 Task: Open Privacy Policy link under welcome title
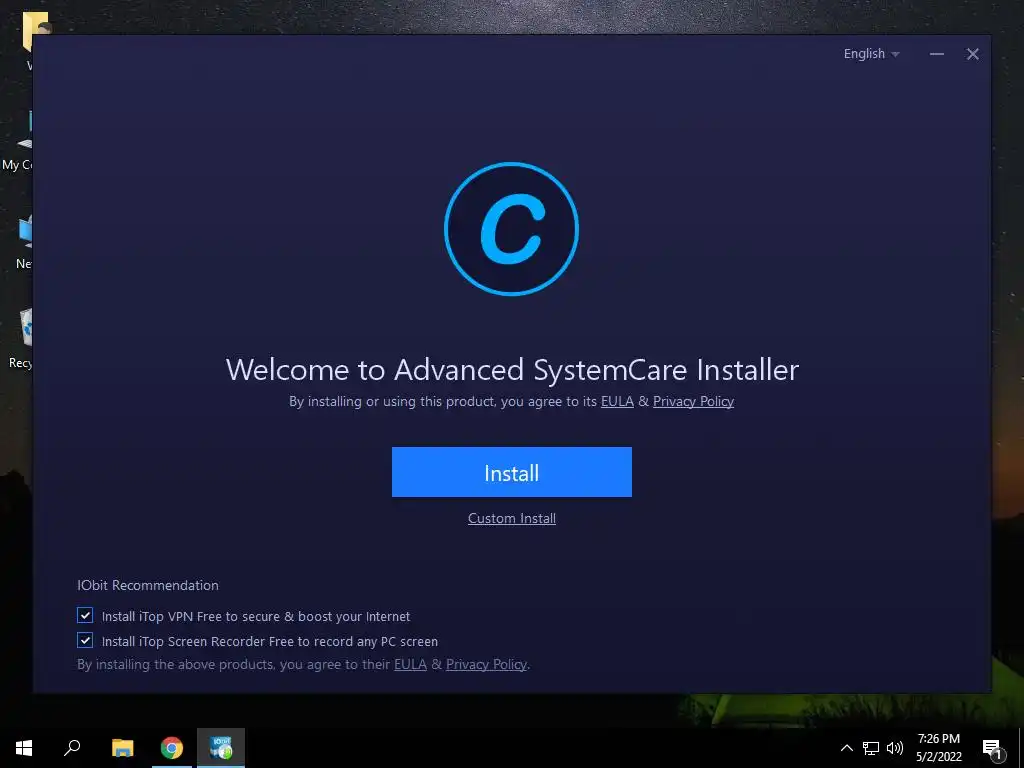[x=693, y=401]
